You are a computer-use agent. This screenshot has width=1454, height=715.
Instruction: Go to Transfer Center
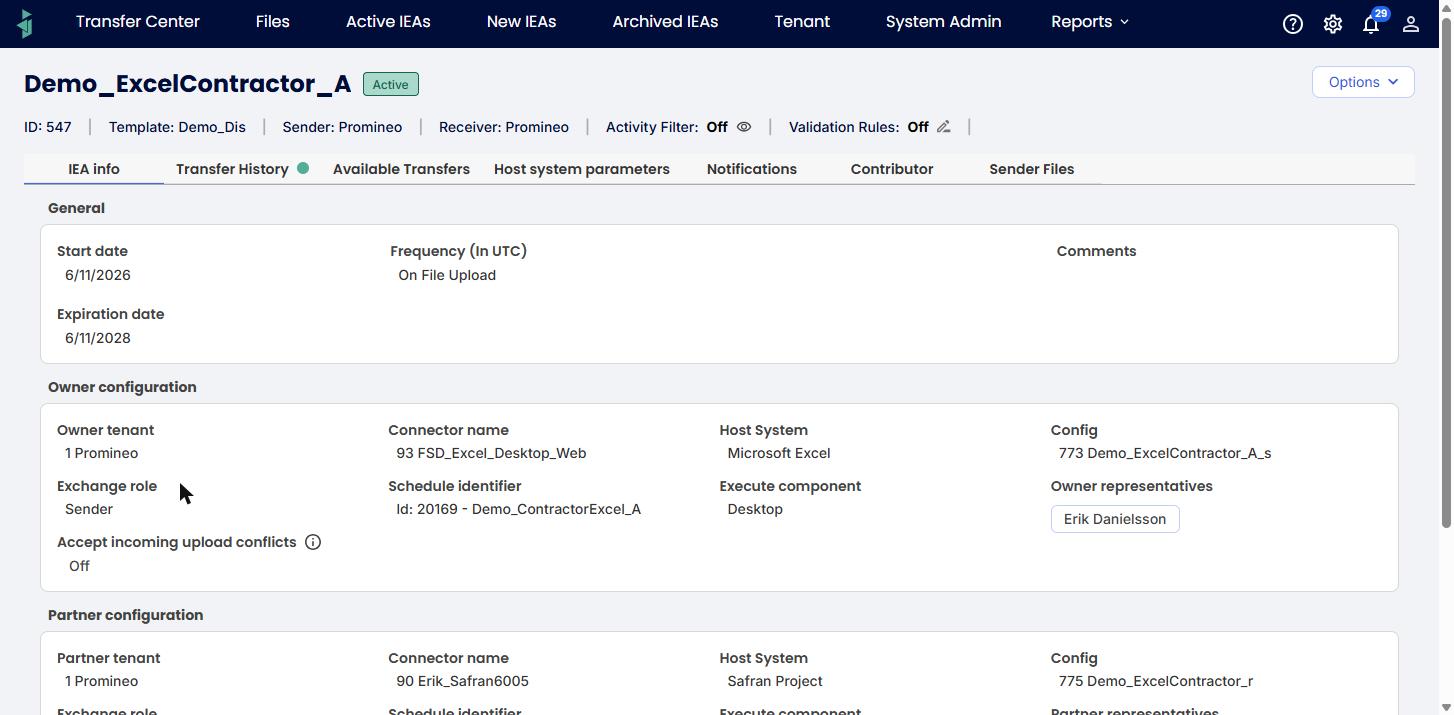[x=138, y=22]
